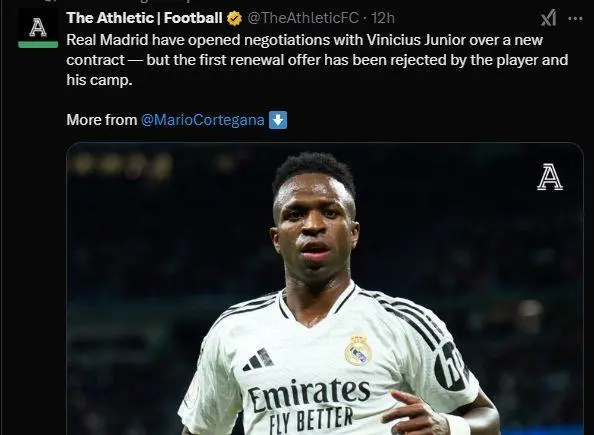Click the Grok xAI icon
Viewport: 594px width, 435px height.
549,18
